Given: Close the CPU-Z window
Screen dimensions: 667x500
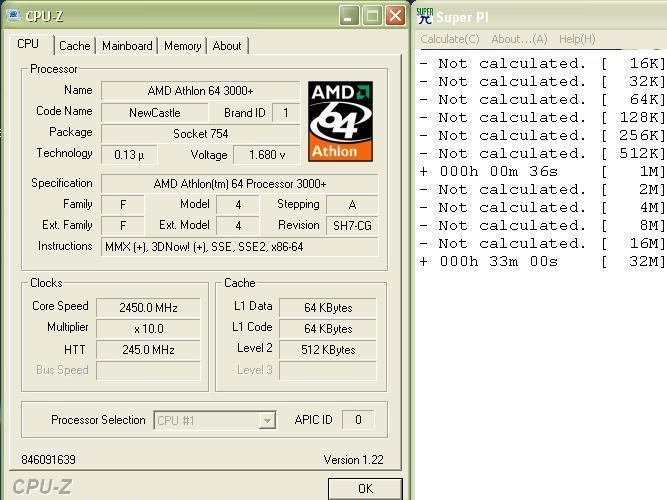Looking at the screenshot, I should click(x=395, y=16).
